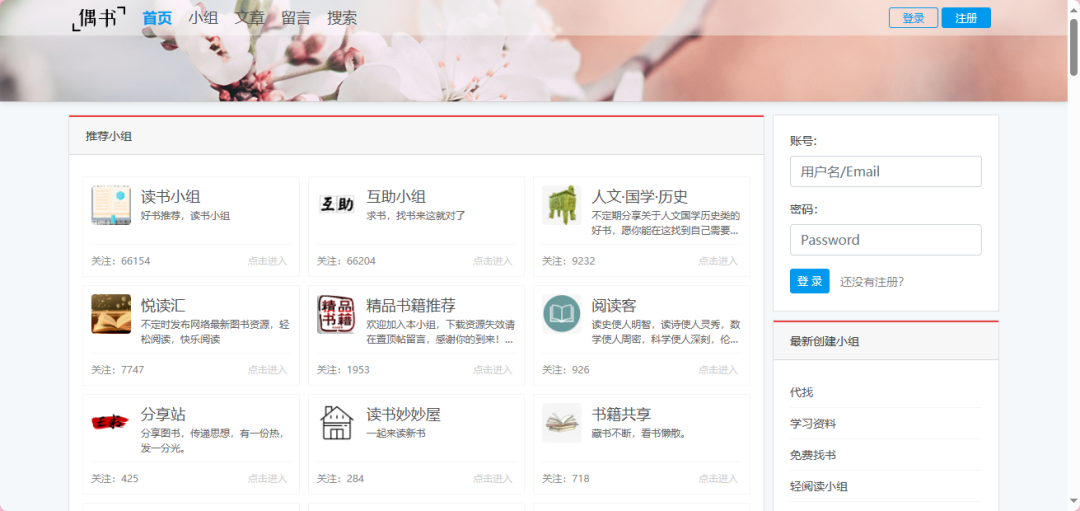Open the 悦读汇 title link
Screen dimensions: 1080x511
(163, 306)
